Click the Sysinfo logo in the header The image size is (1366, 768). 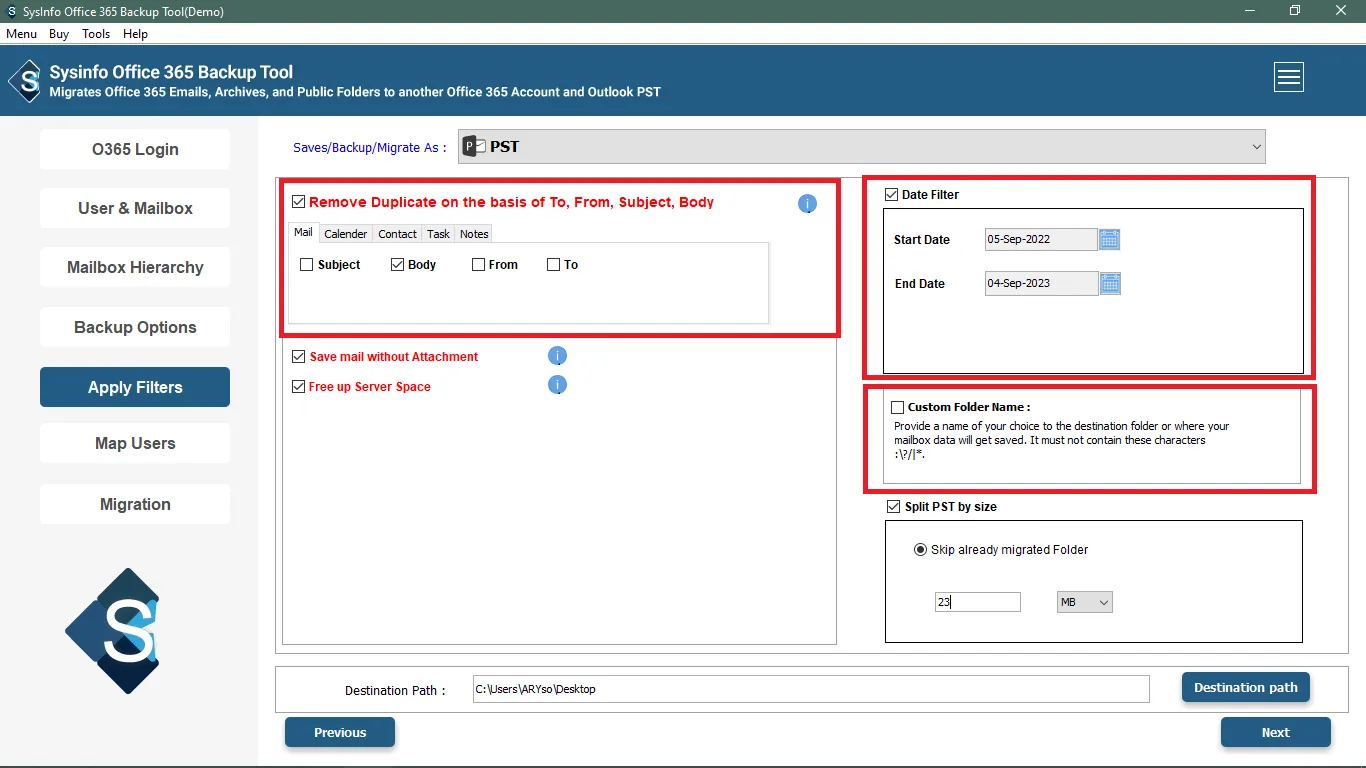click(25, 81)
